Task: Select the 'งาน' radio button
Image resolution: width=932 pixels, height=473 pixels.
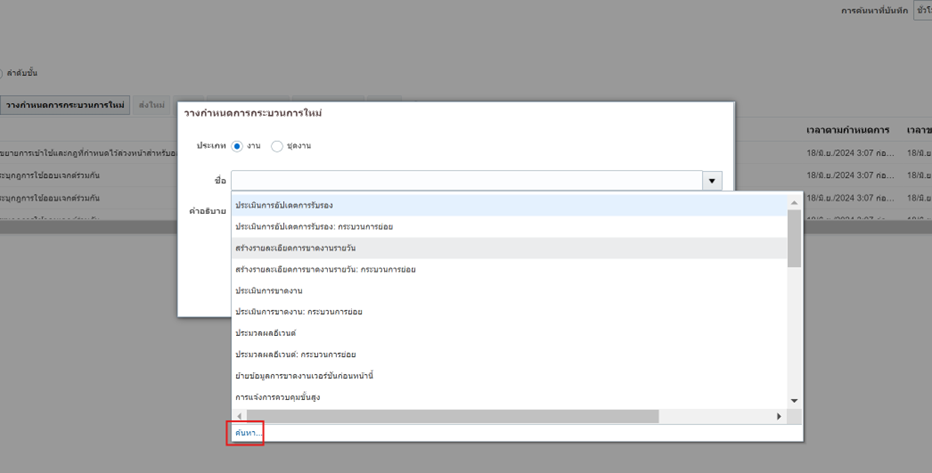Action: pyautogui.click(x=237, y=146)
